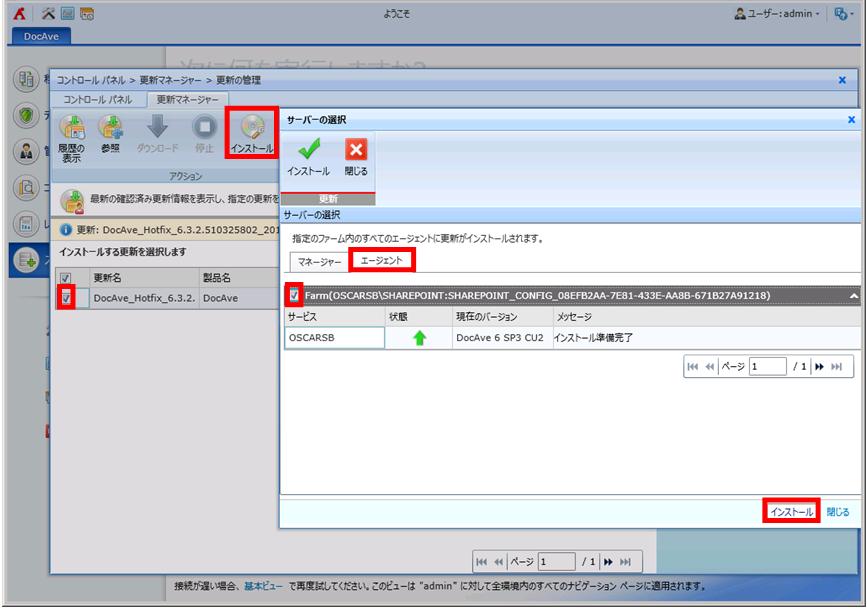Click the 履歴の表示 toolbar icon

pos(72,138)
